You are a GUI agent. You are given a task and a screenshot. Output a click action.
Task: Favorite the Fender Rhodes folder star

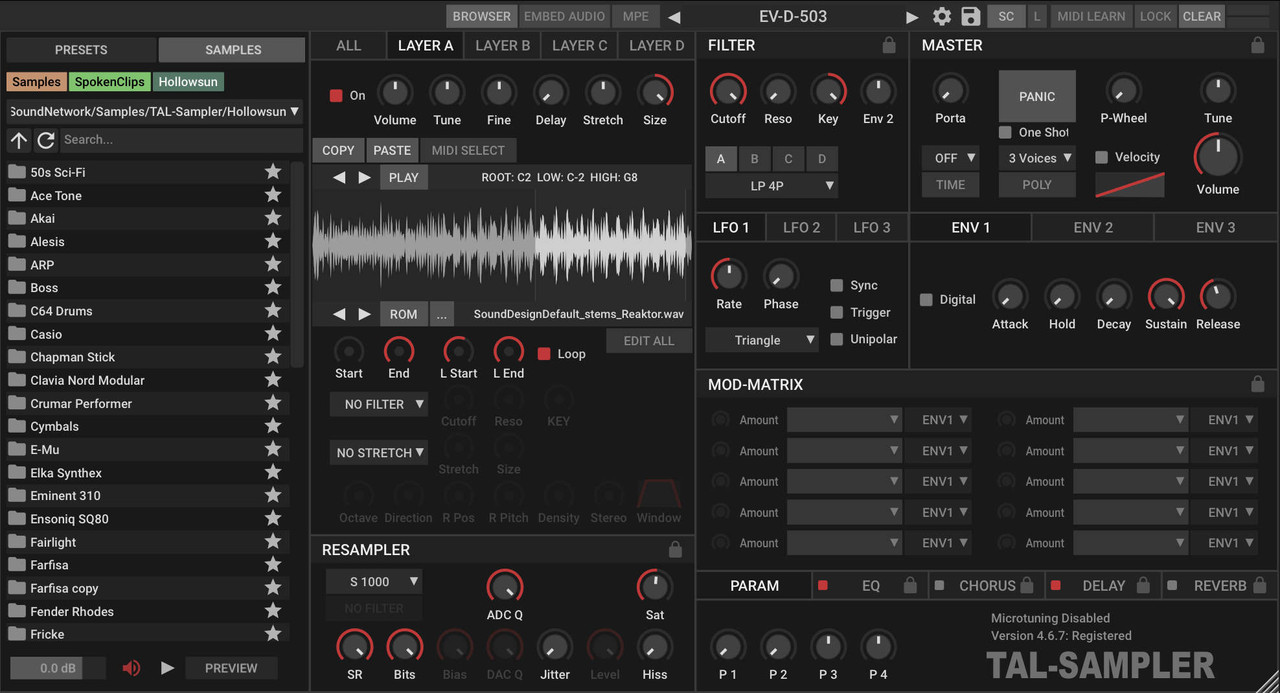[273, 610]
